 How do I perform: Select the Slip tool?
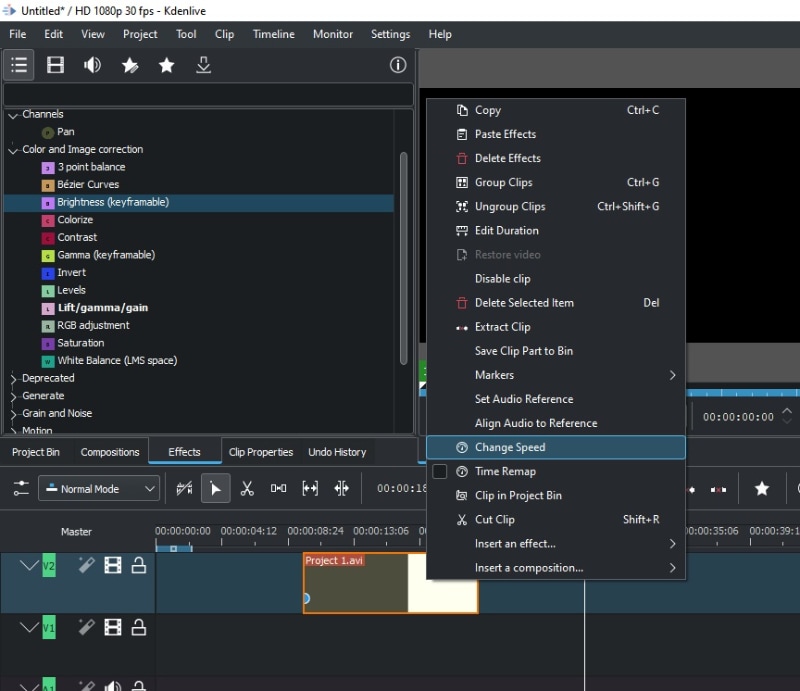[310, 488]
